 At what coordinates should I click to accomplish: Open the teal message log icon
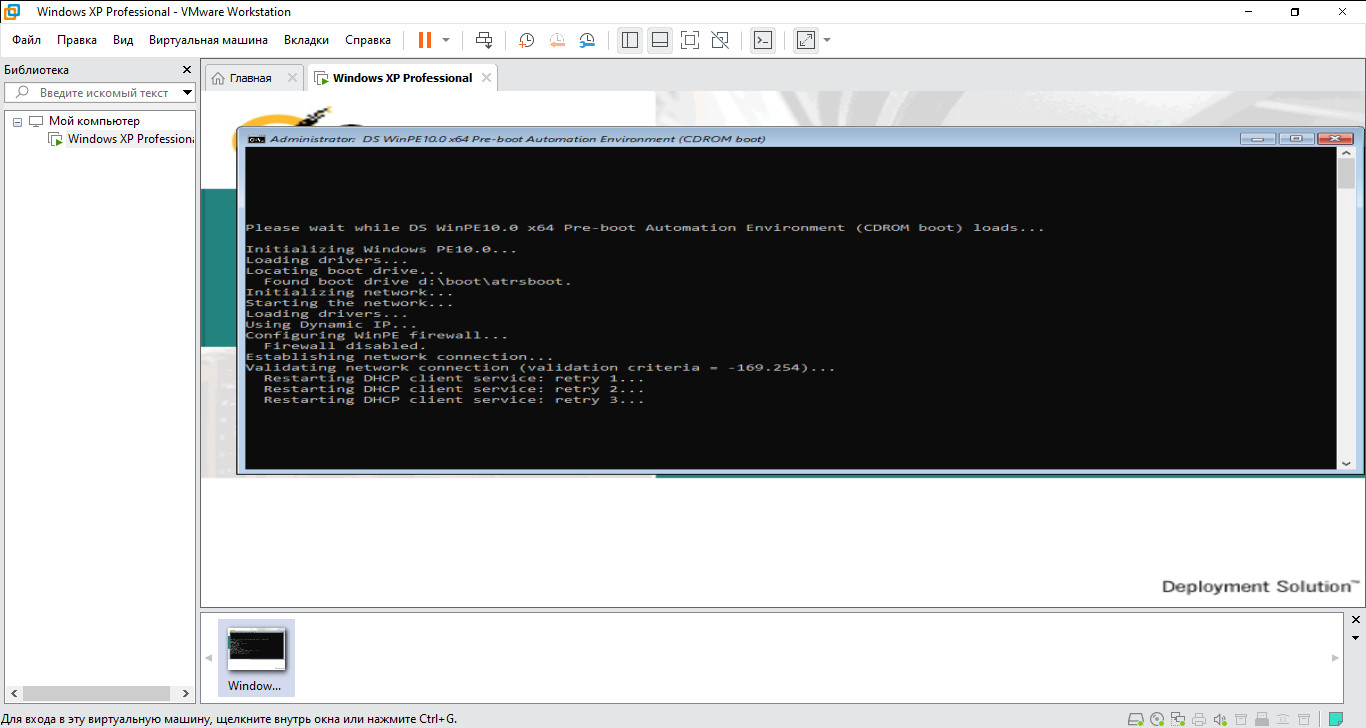1336,719
